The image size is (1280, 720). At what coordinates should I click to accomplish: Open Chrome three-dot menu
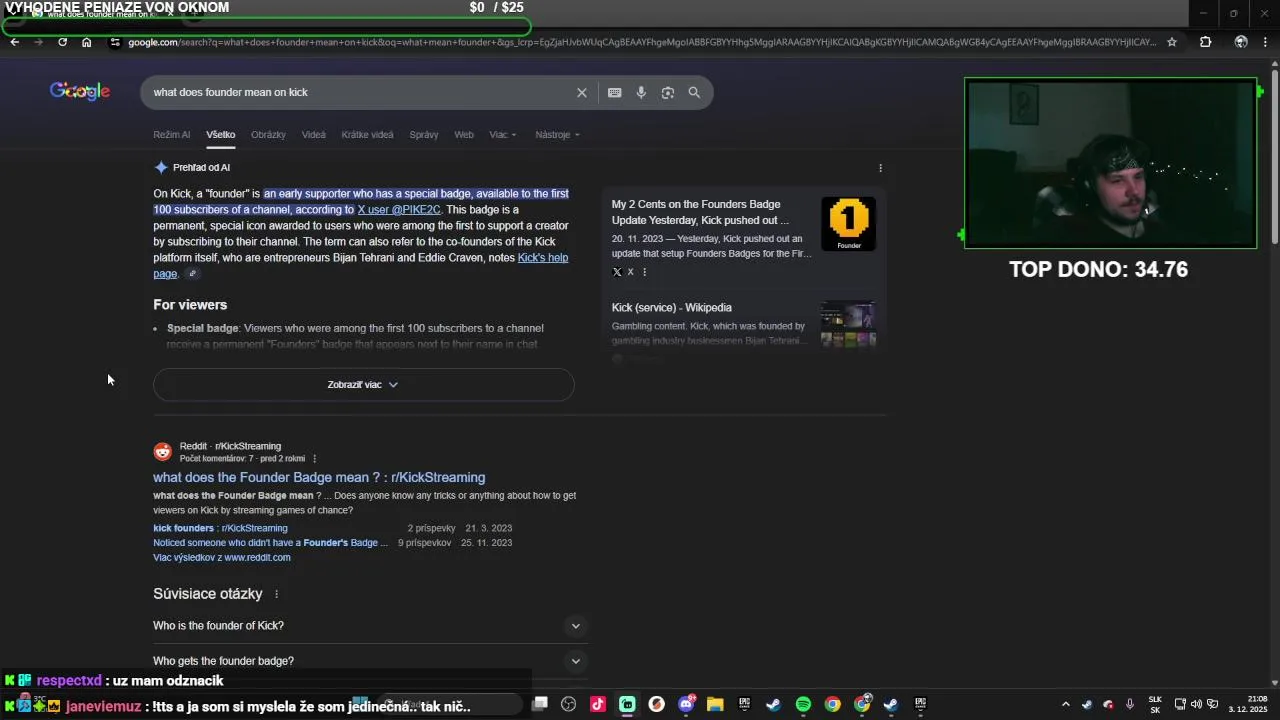(x=1266, y=42)
